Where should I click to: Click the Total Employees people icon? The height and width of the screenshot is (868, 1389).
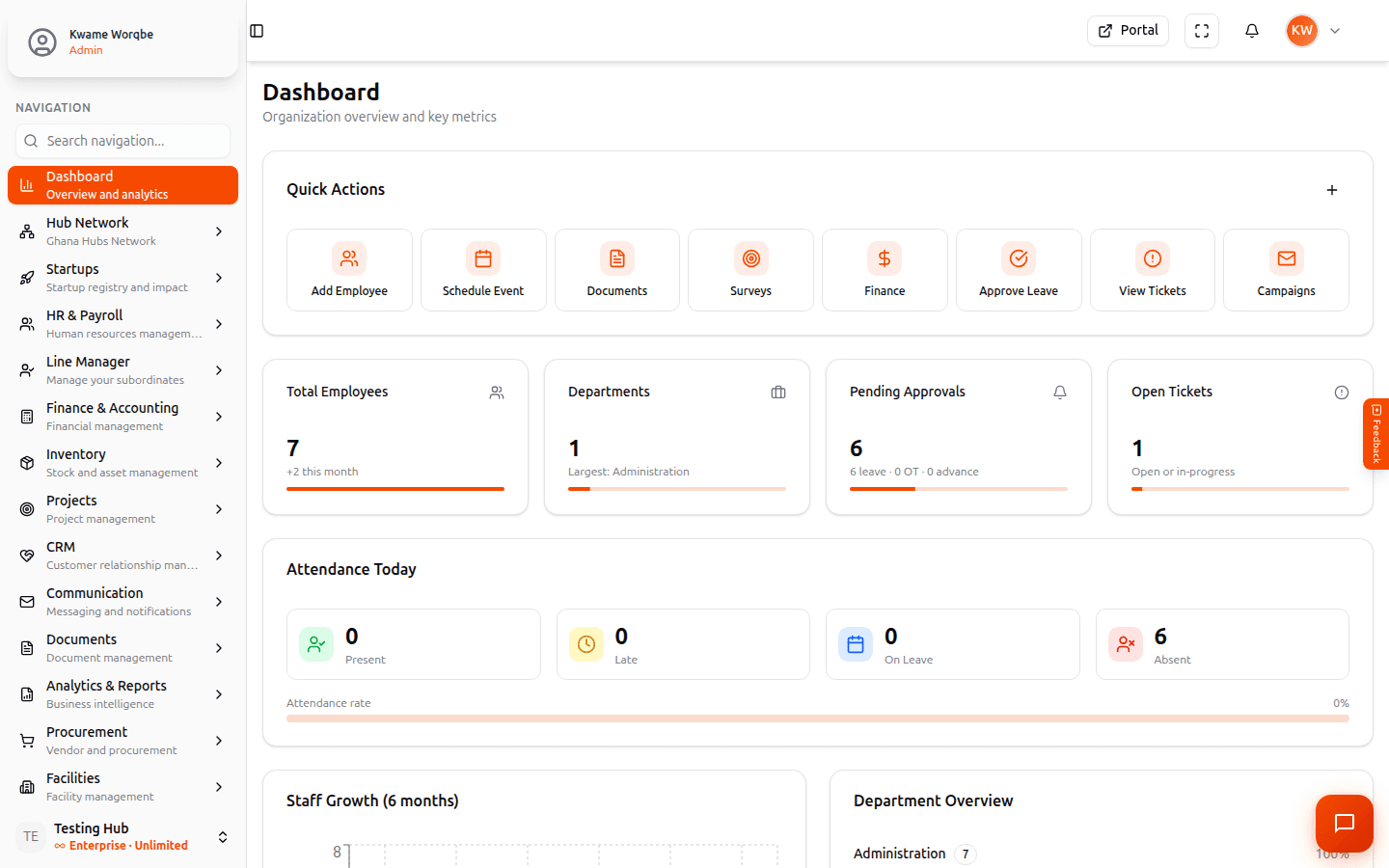(497, 393)
